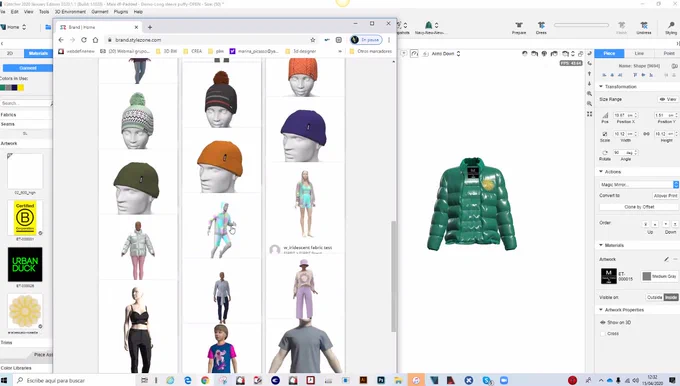The width and height of the screenshot is (680, 386).
Task: Click the yellow swatch in Colors in Use
Action: (21, 88)
